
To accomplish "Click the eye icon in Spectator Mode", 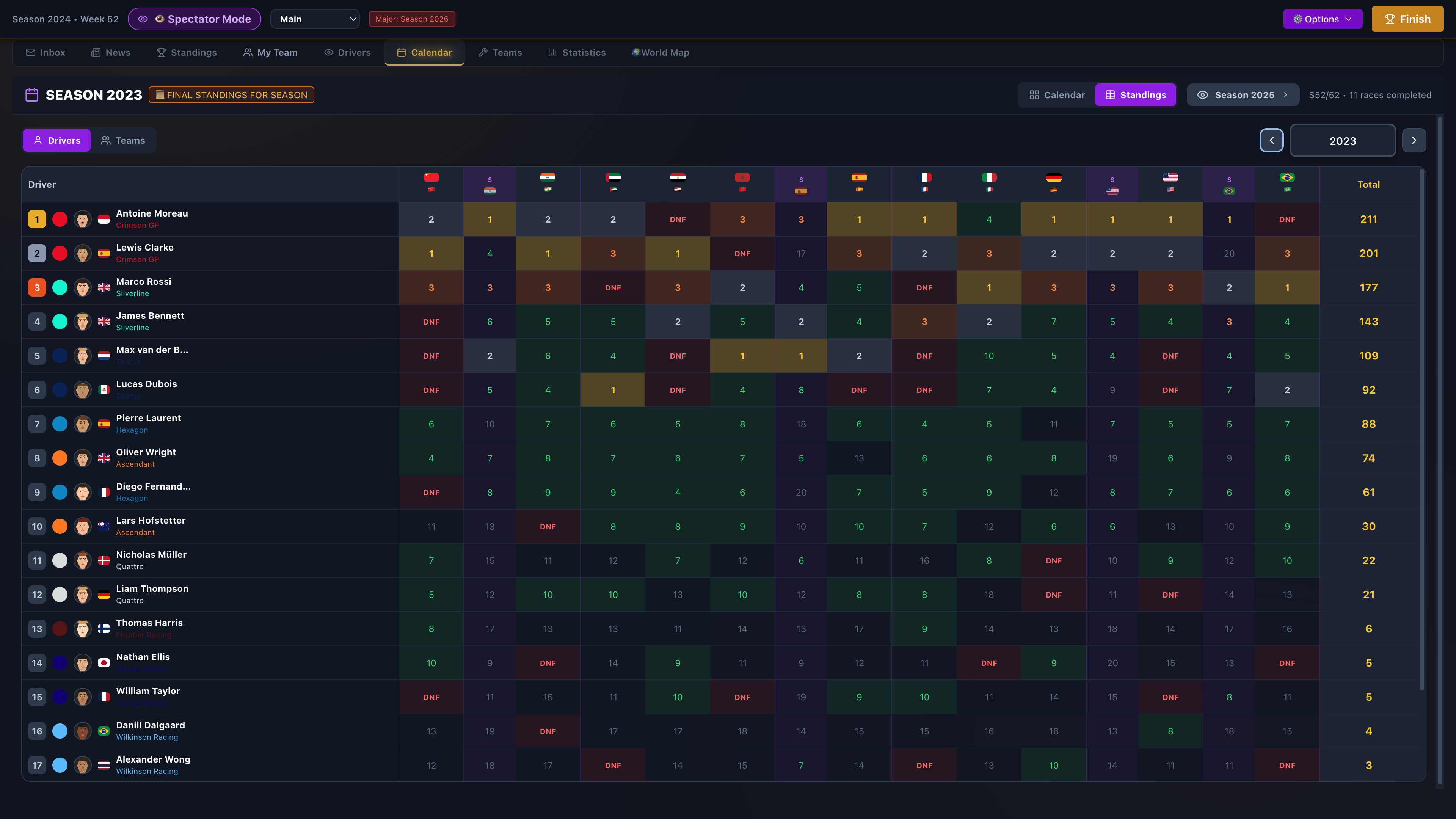I will 143,19.
